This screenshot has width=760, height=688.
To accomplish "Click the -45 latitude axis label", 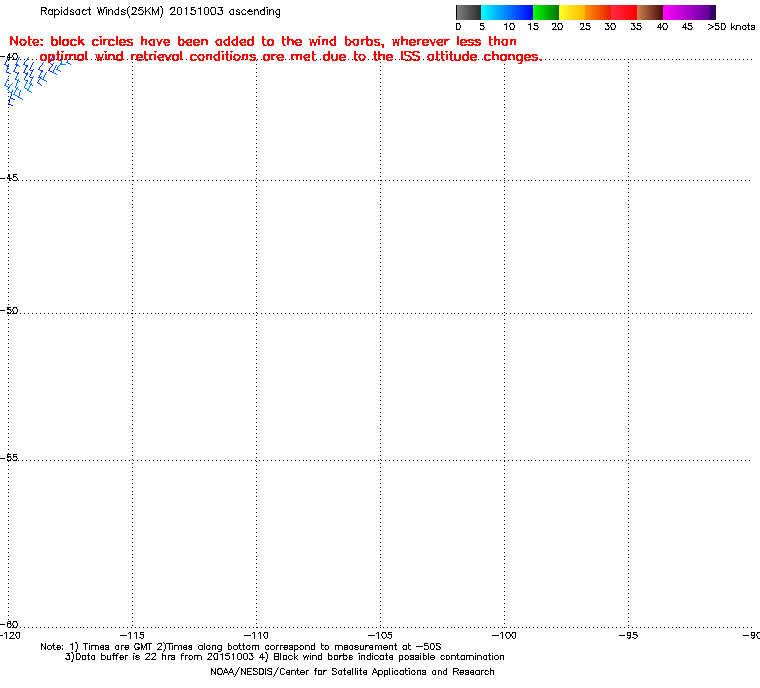I will point(10,178).
